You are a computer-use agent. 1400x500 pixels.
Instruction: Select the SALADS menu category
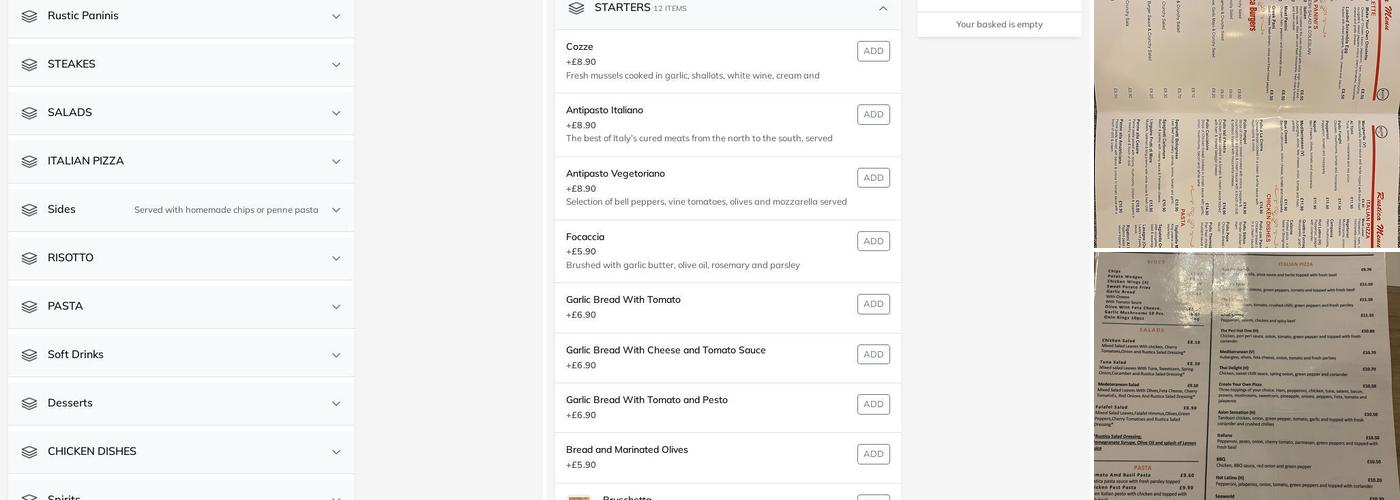[70, 113]
